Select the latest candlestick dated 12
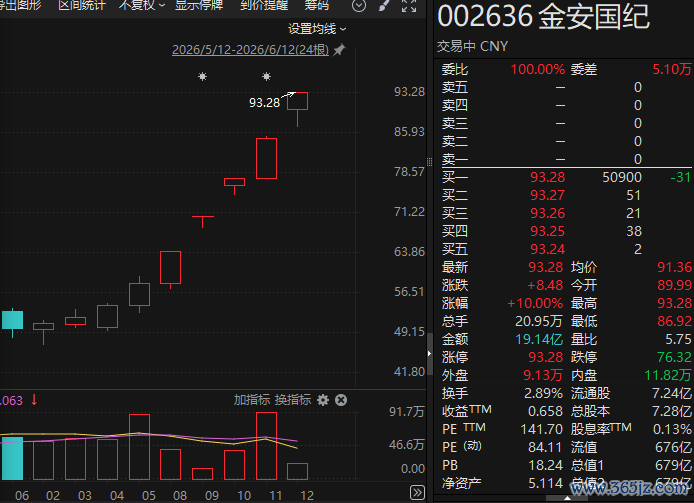694x503 pixels. pyautogui.click(x=297, y=109)
